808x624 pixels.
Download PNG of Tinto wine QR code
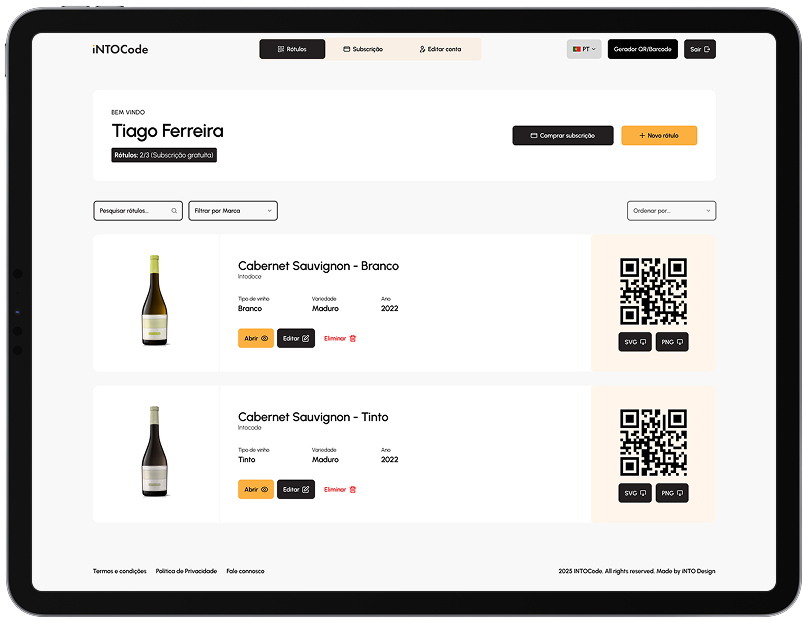(672, 493)
